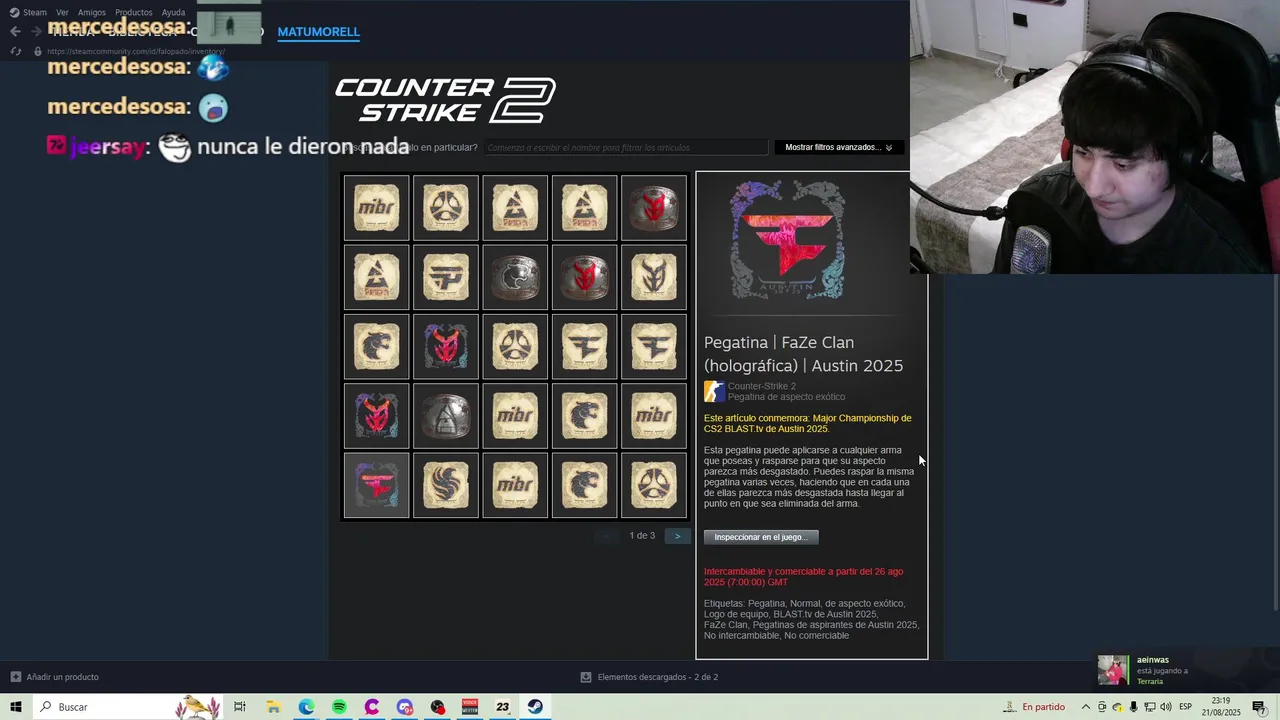Open the Amigos menu

pyautogui.click(x=91, y=12)
